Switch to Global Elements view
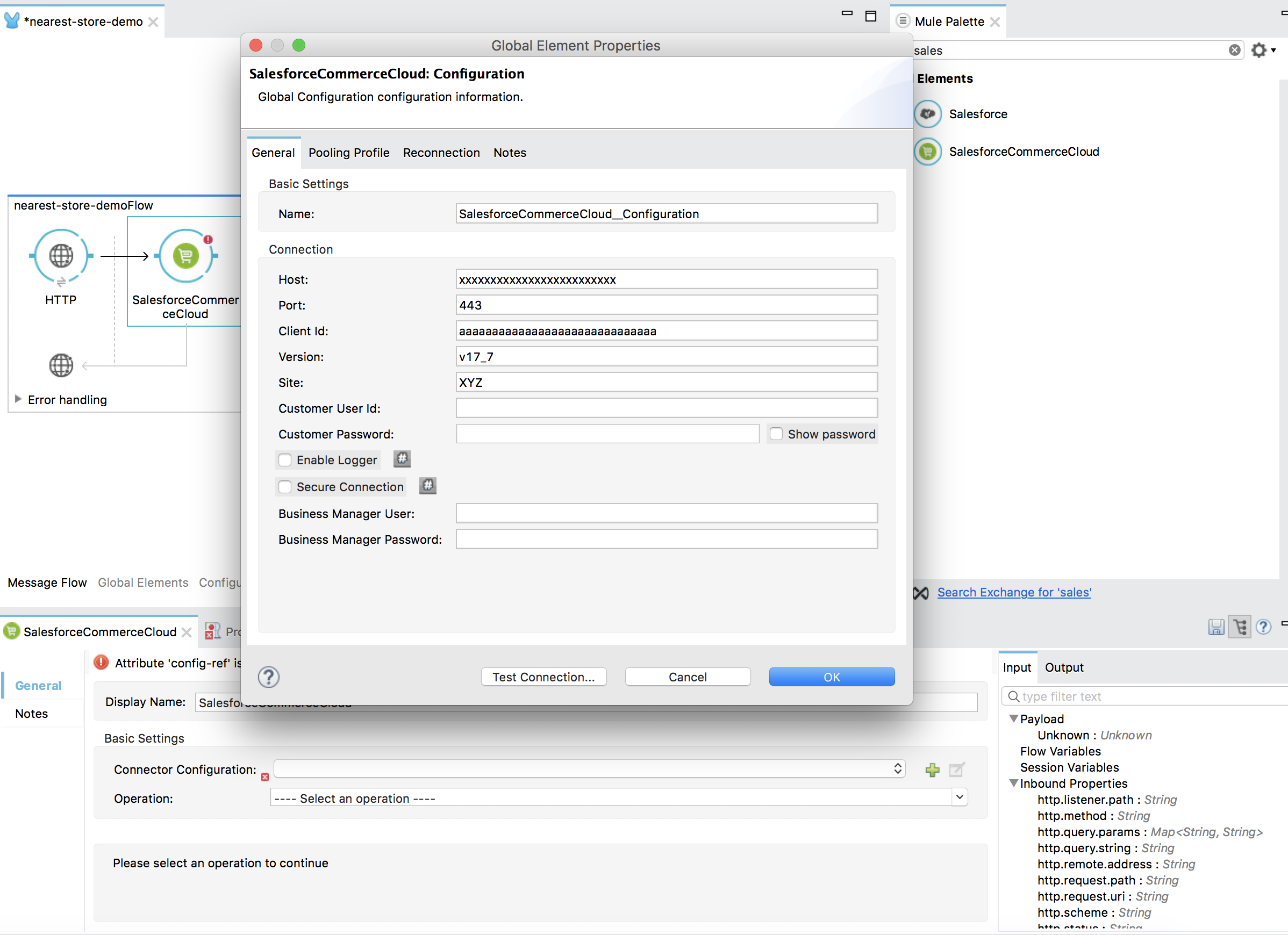 (143, 582)
